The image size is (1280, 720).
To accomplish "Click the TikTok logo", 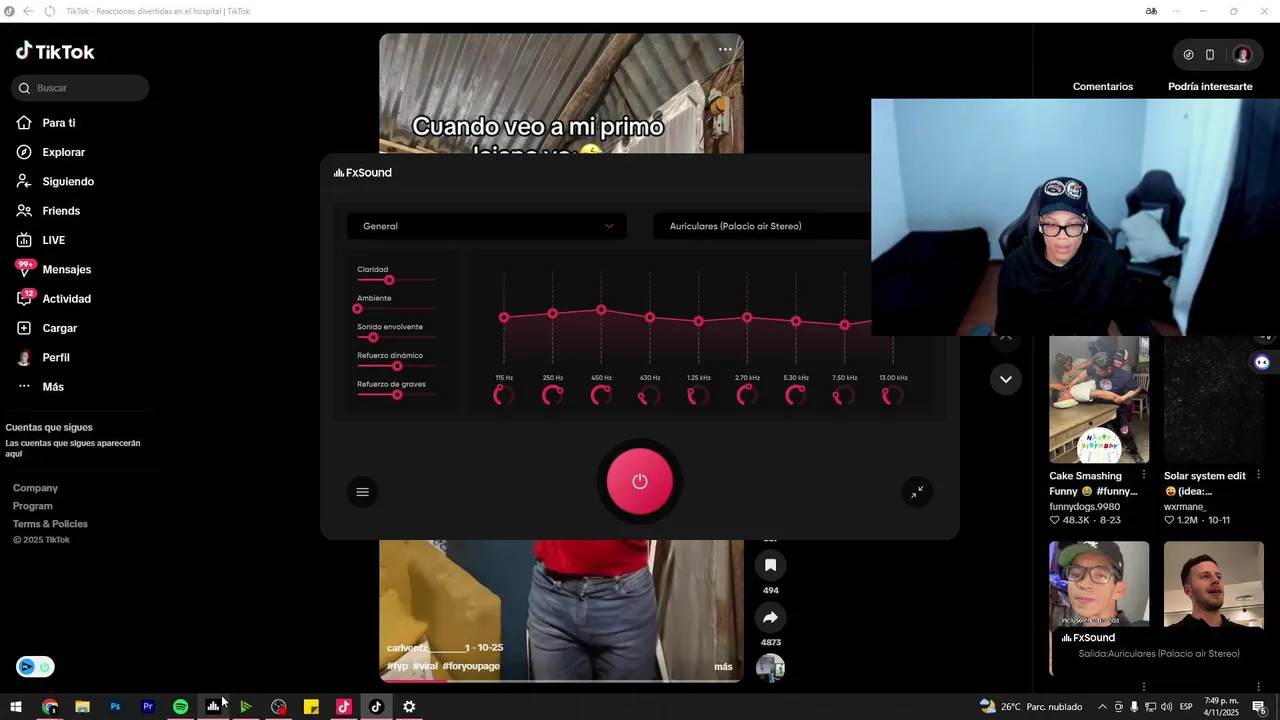I will click(x=55, y=51).
